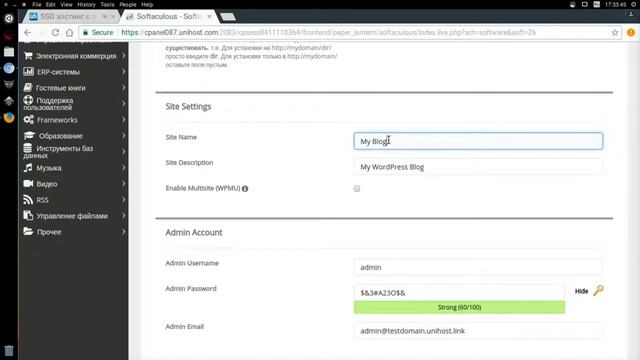Select the ERP-системы chart icon
This screenshot has width=640, height=360.
pos(28,71)
